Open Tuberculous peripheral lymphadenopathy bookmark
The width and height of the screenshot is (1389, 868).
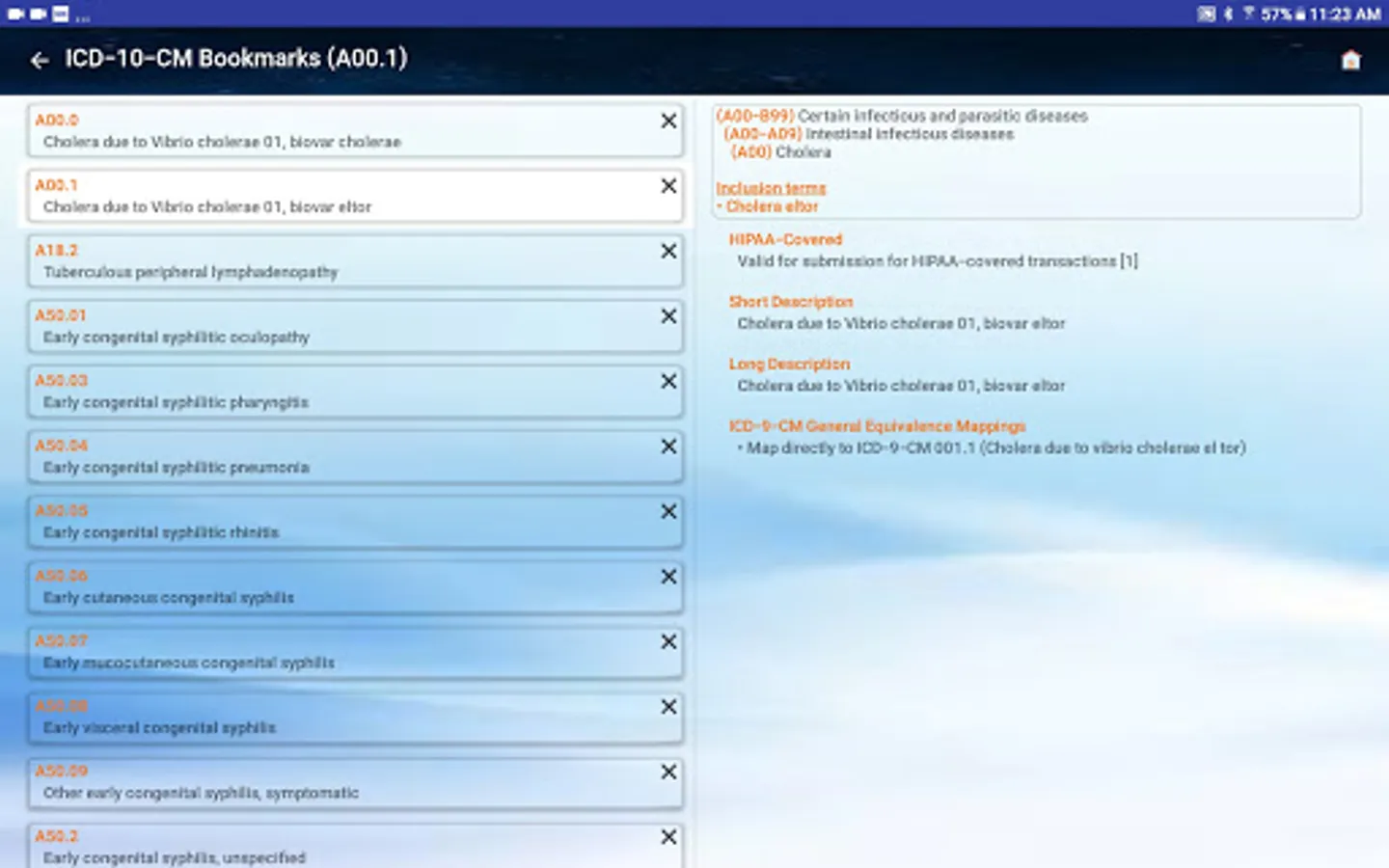coord(355,261)
